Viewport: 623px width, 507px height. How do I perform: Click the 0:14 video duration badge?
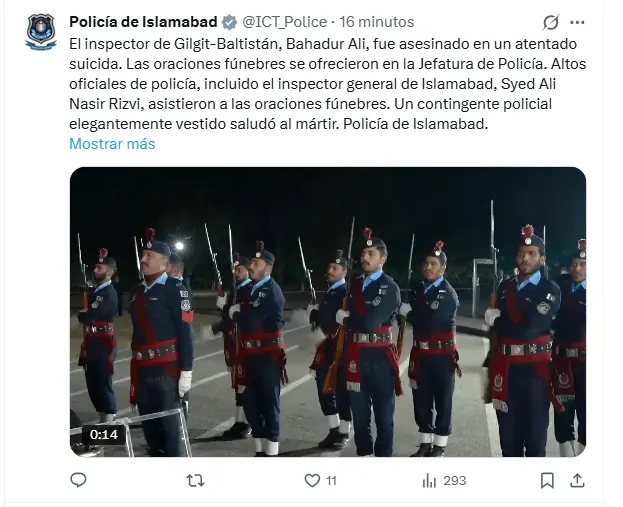pos(103,435)
